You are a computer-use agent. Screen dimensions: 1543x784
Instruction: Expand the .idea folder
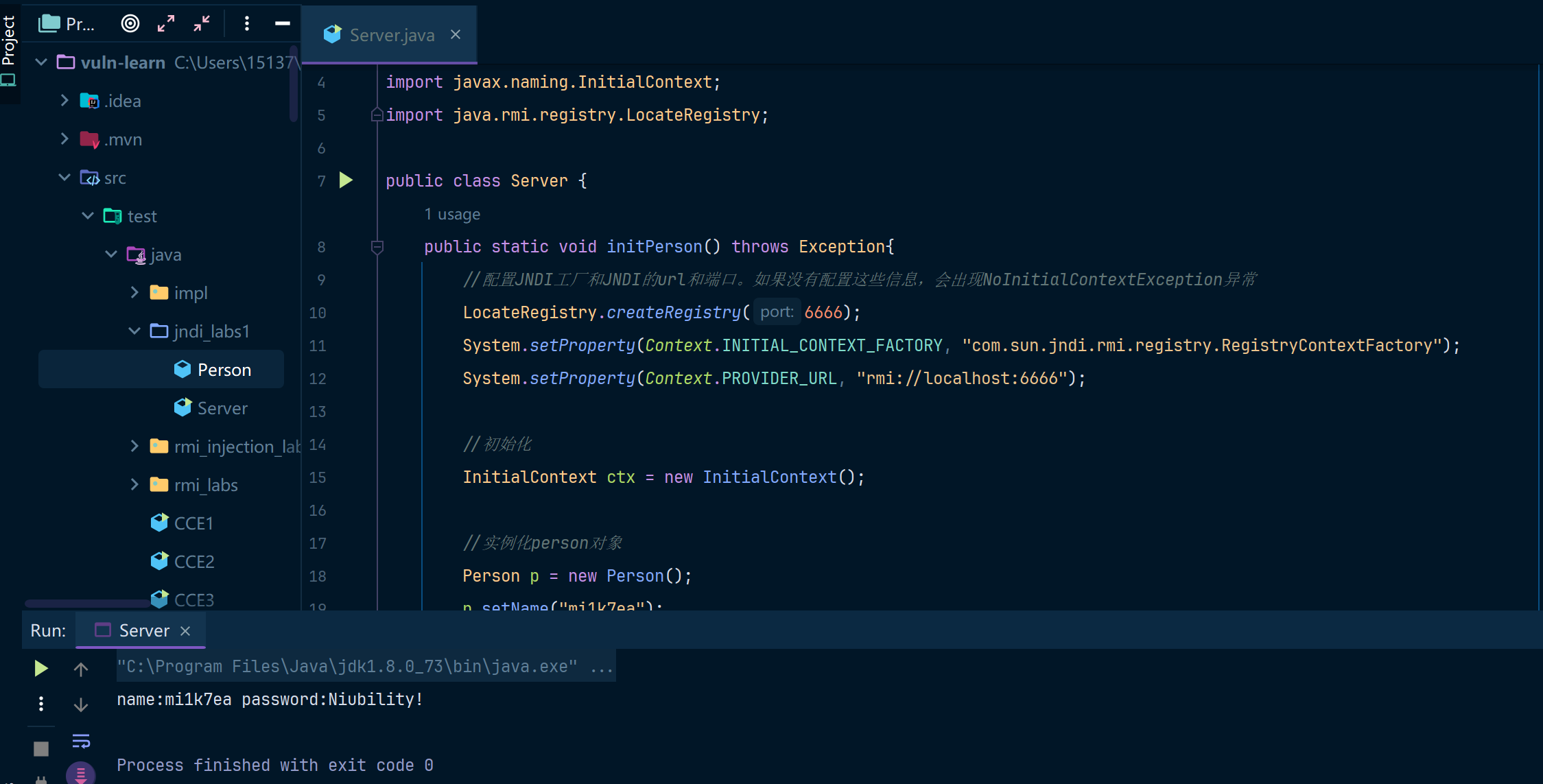tap(64, 101)
